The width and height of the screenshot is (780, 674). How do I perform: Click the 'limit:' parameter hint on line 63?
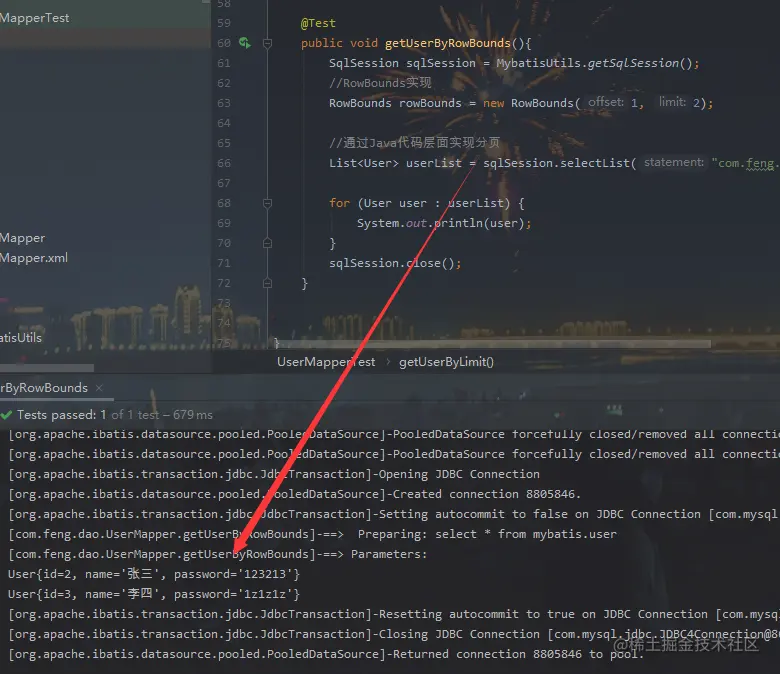pos(673,102)
